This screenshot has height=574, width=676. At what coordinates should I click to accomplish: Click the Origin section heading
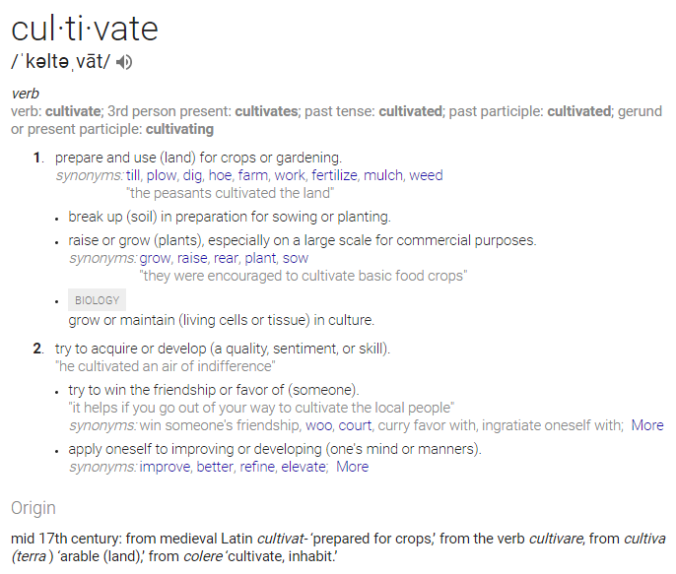(33, 508)
